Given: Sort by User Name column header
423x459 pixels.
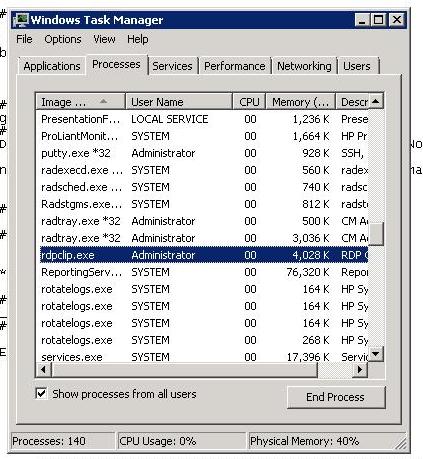Looking at the screenshot, I should pyautogui.click(x=178, y=102).
